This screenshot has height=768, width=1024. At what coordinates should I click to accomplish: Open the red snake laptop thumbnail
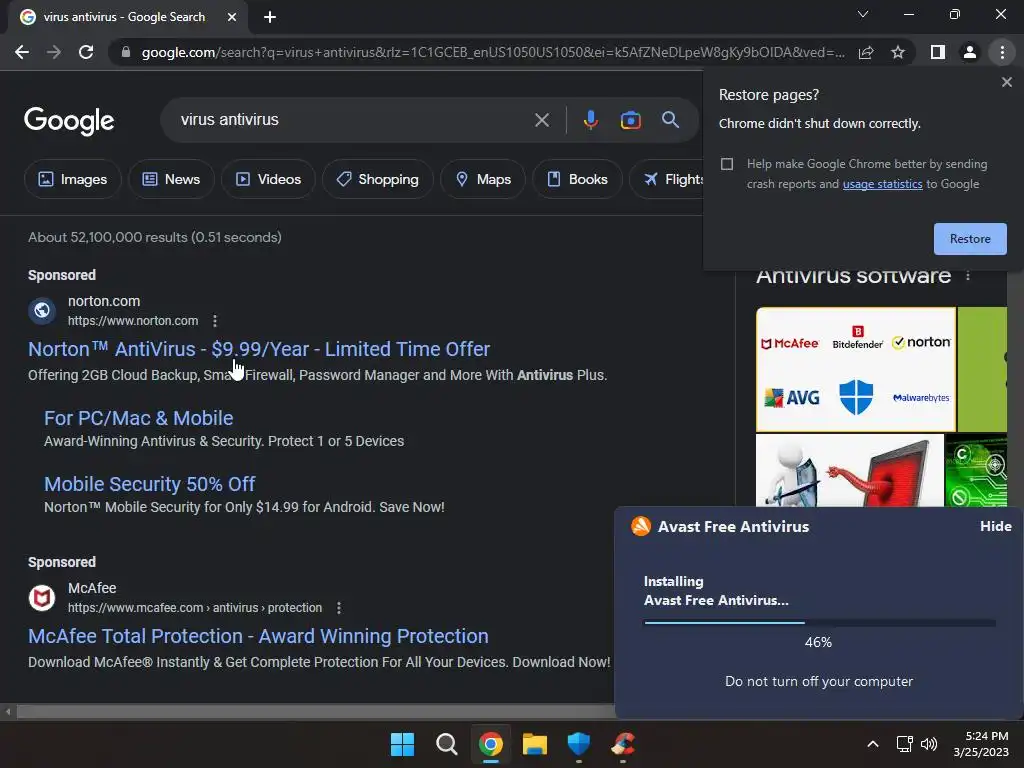[x=850, y=471]
